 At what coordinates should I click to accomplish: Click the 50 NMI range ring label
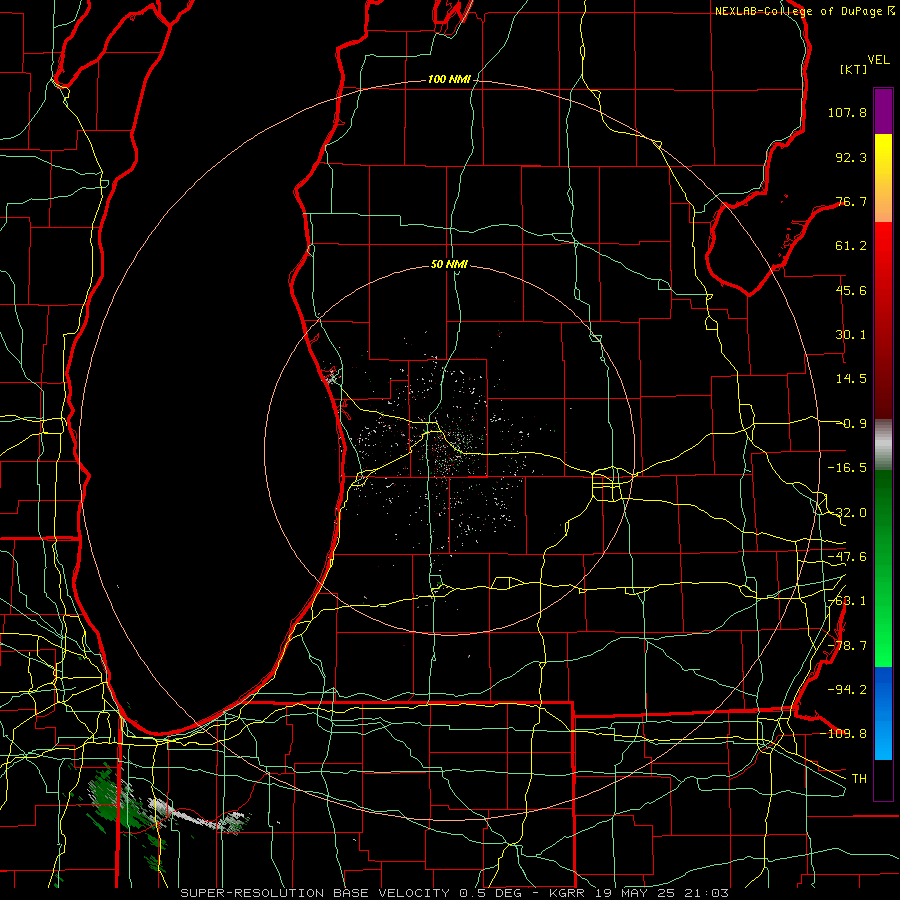(449, 264)
